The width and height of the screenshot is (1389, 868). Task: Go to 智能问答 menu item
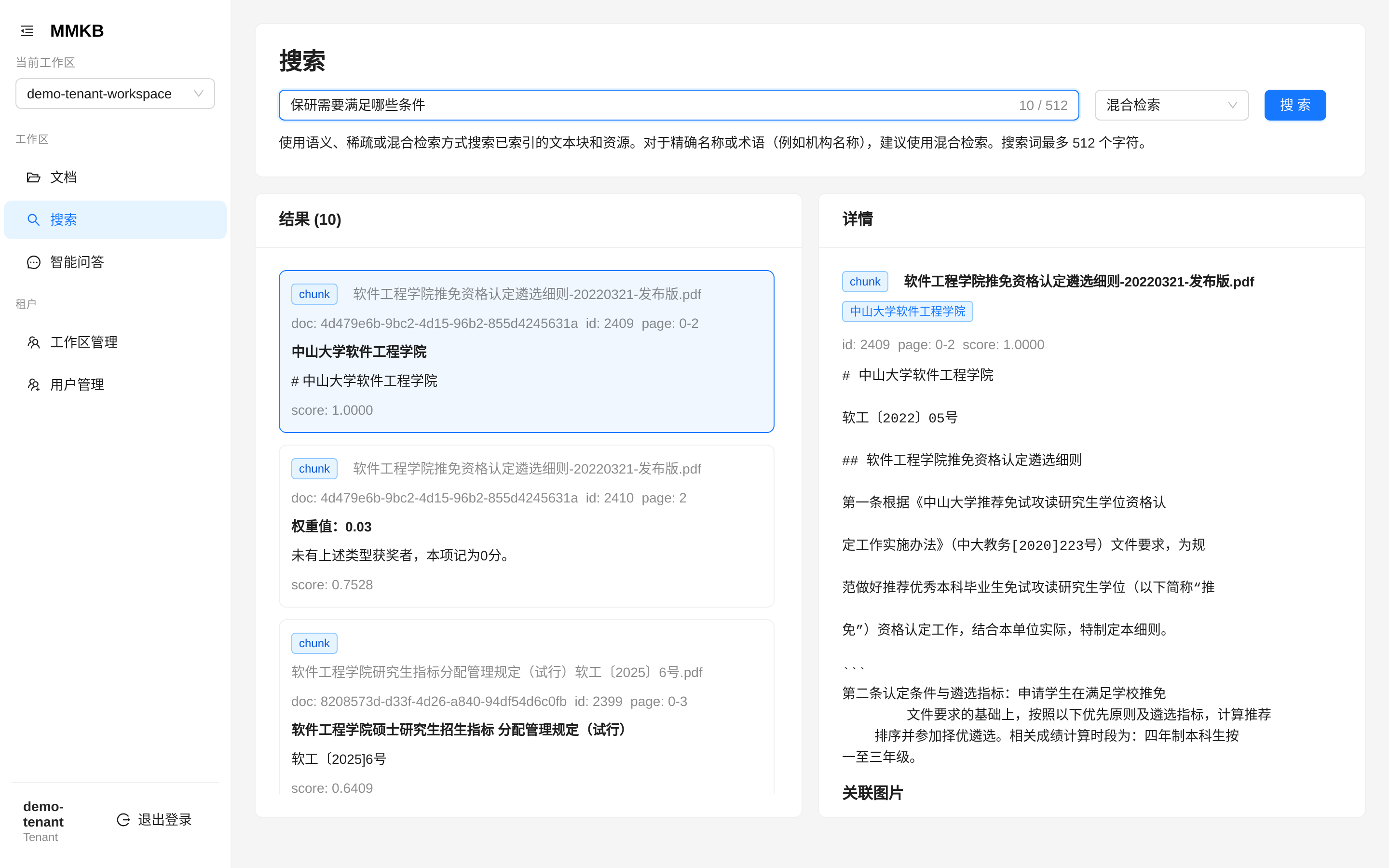tap(115, 262)
